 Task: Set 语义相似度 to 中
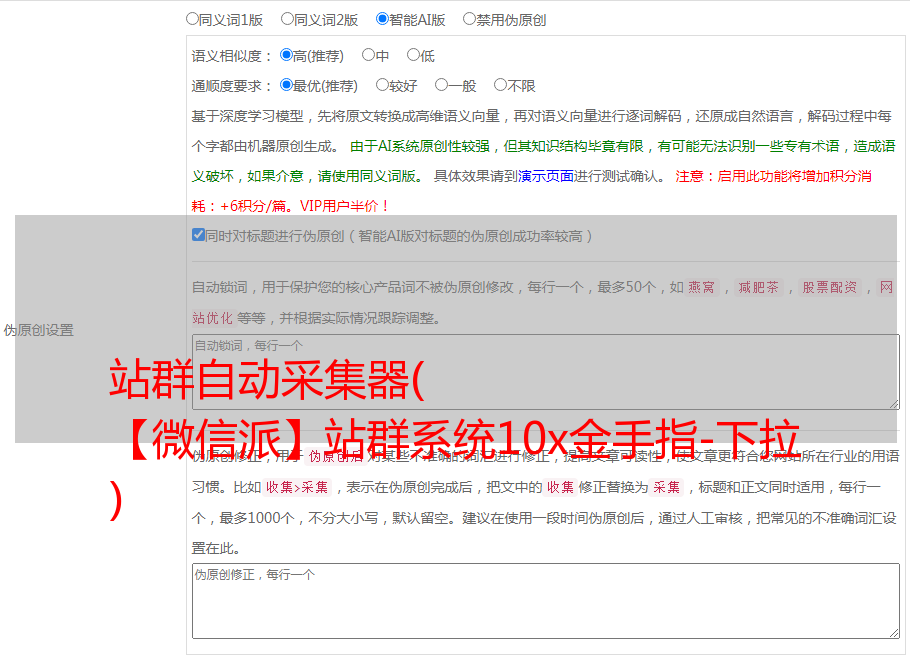368,55
